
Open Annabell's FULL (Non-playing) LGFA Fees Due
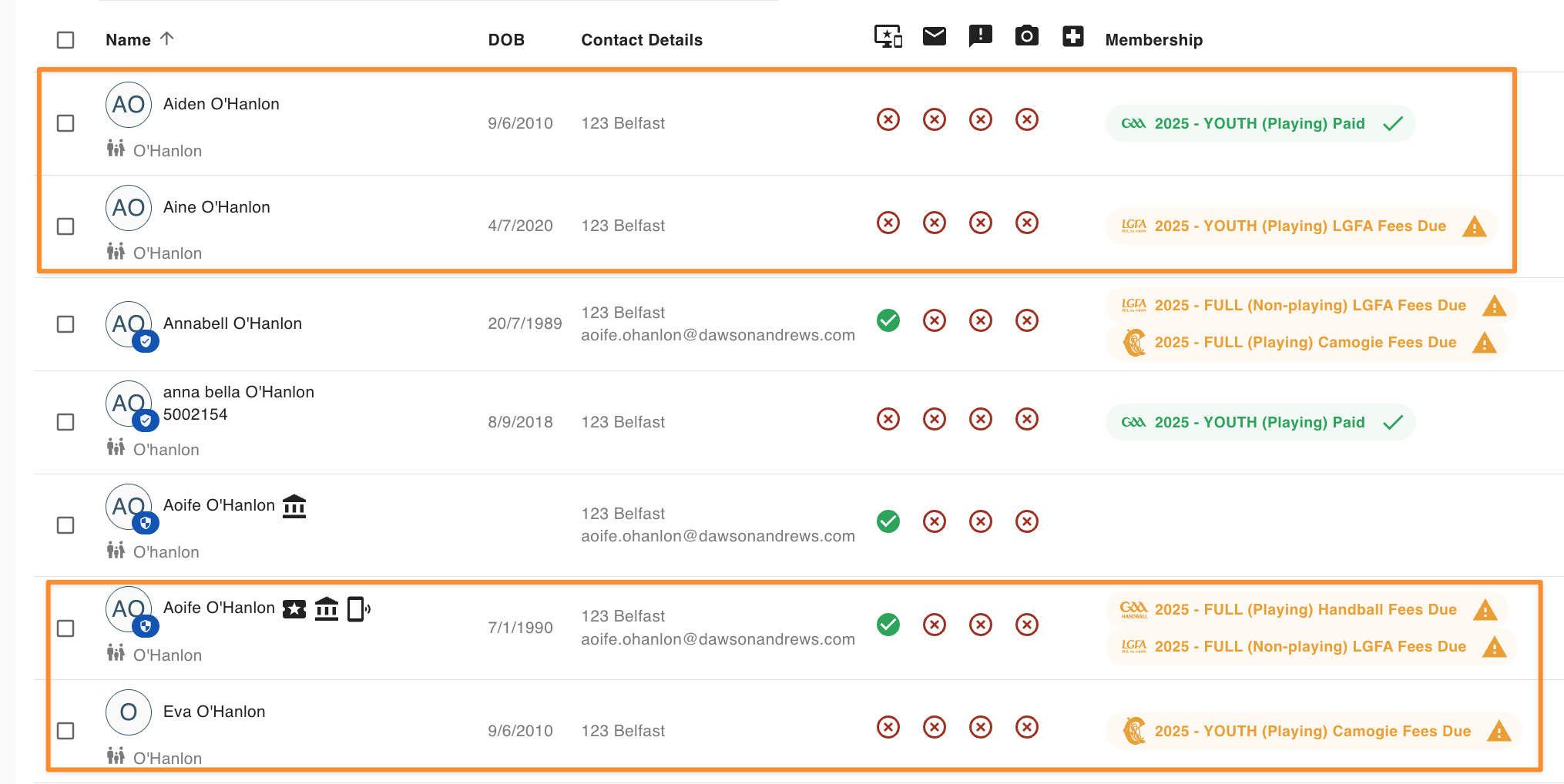pyautogui.click(x=1311, y=306)
